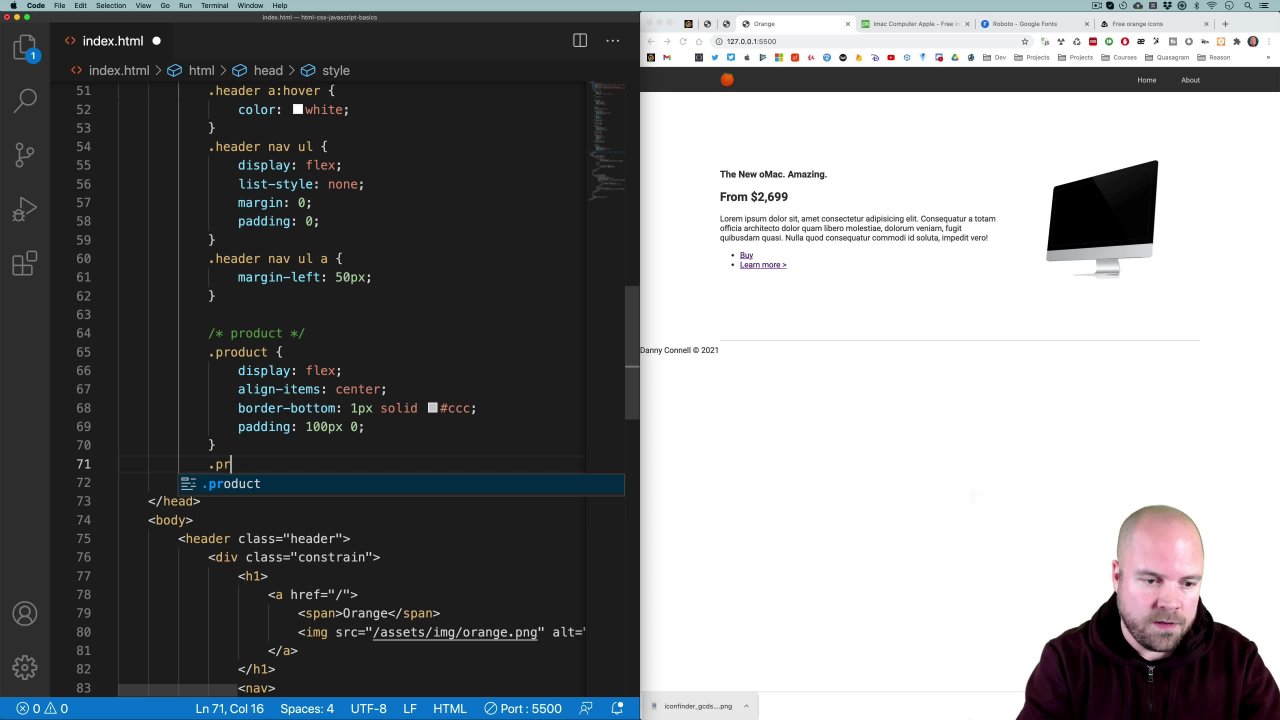1280x720 pixels.
Task: Switch to Roboto - Google Fonts tab
Action: click(1024, 24)
